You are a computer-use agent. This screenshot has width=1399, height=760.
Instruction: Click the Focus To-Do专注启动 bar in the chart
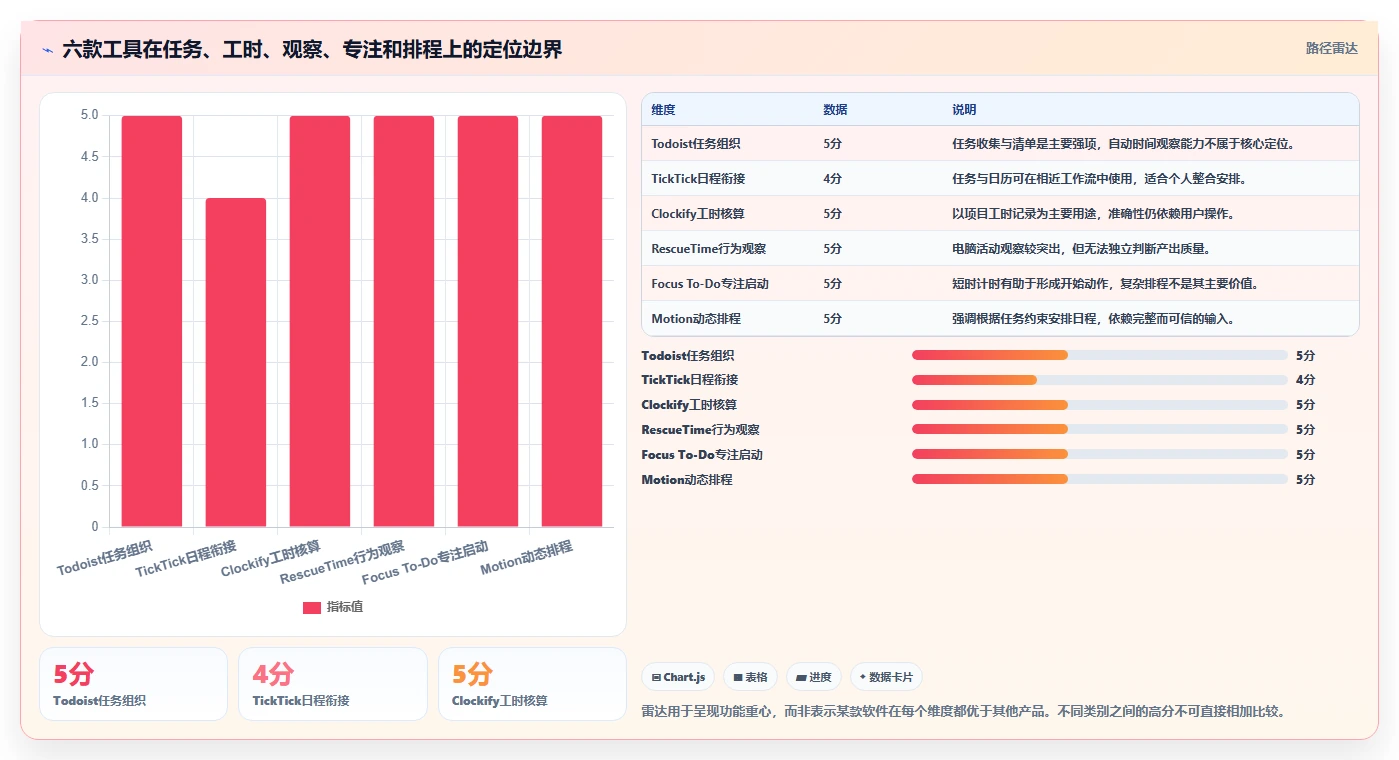488,321
